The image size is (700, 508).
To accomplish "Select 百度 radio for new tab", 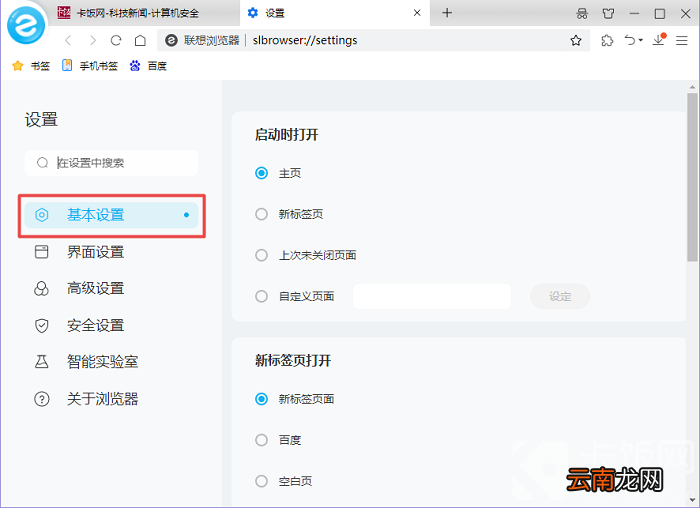I will [x=262, y=440].
